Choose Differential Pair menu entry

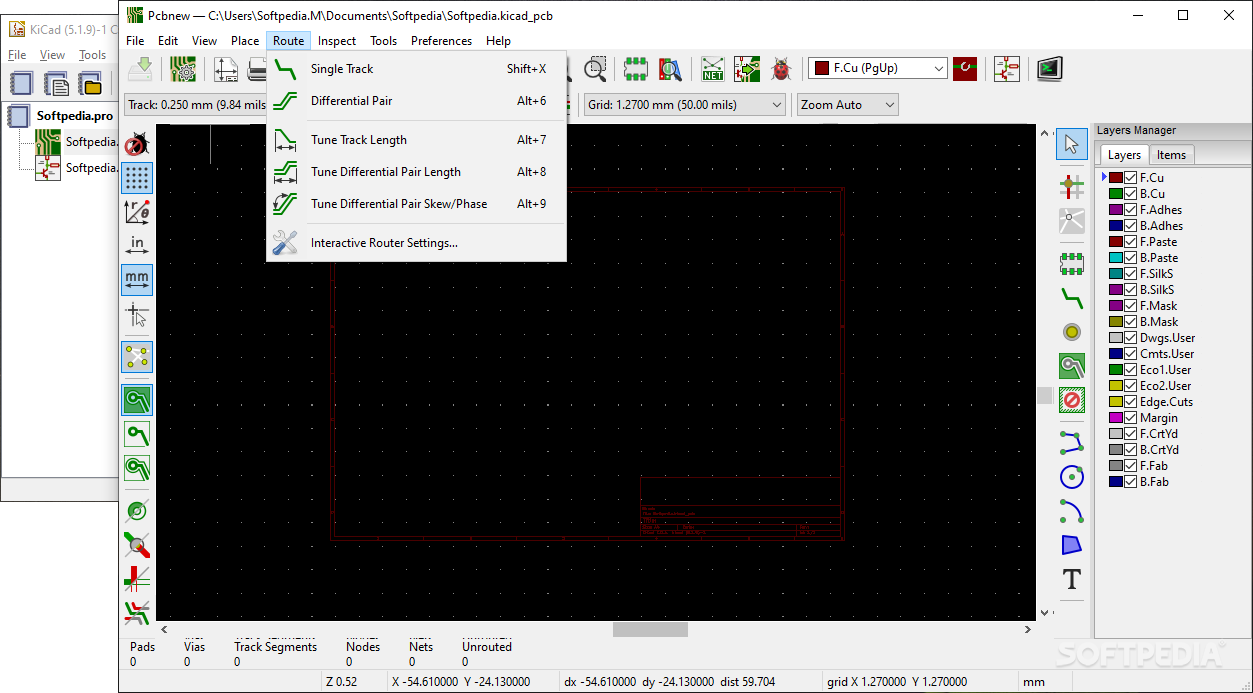tap(416, 101)
